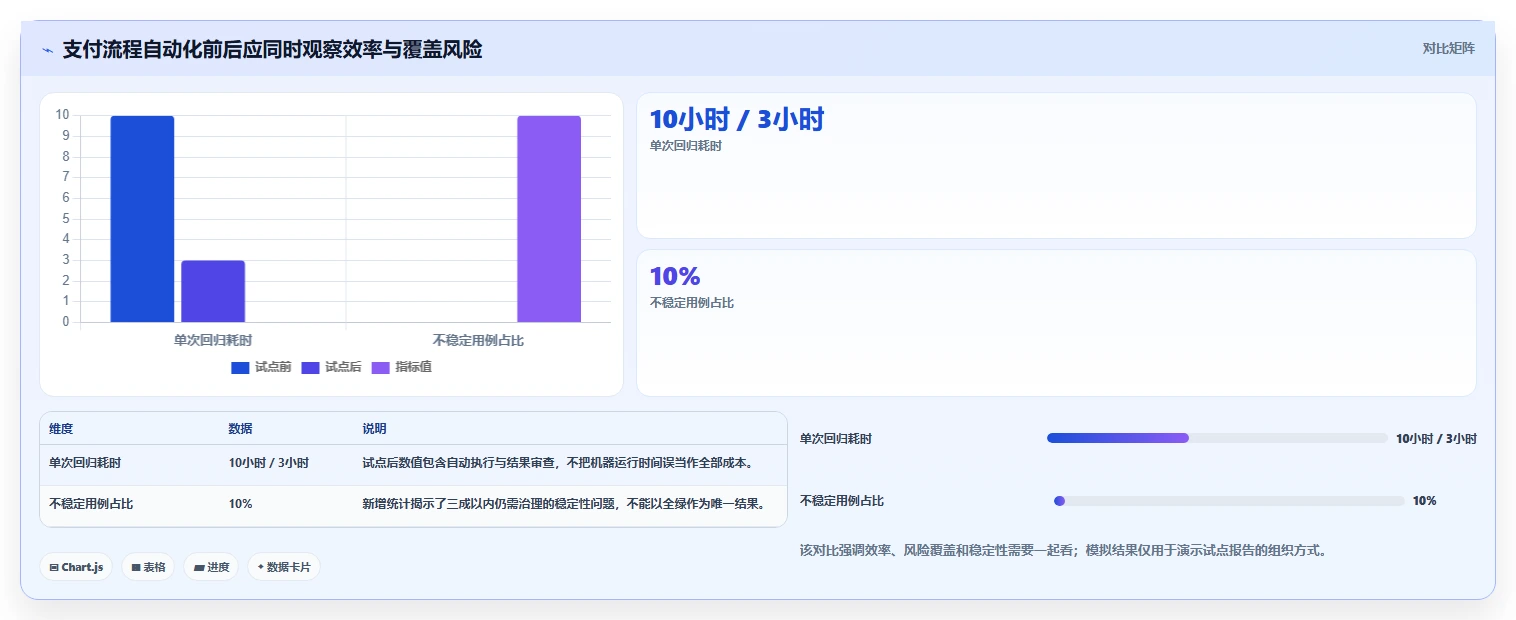Viewport: 1516px width, 620px height.
Task: Toggle the 试点前 legend item
Action: coord(261,367)
